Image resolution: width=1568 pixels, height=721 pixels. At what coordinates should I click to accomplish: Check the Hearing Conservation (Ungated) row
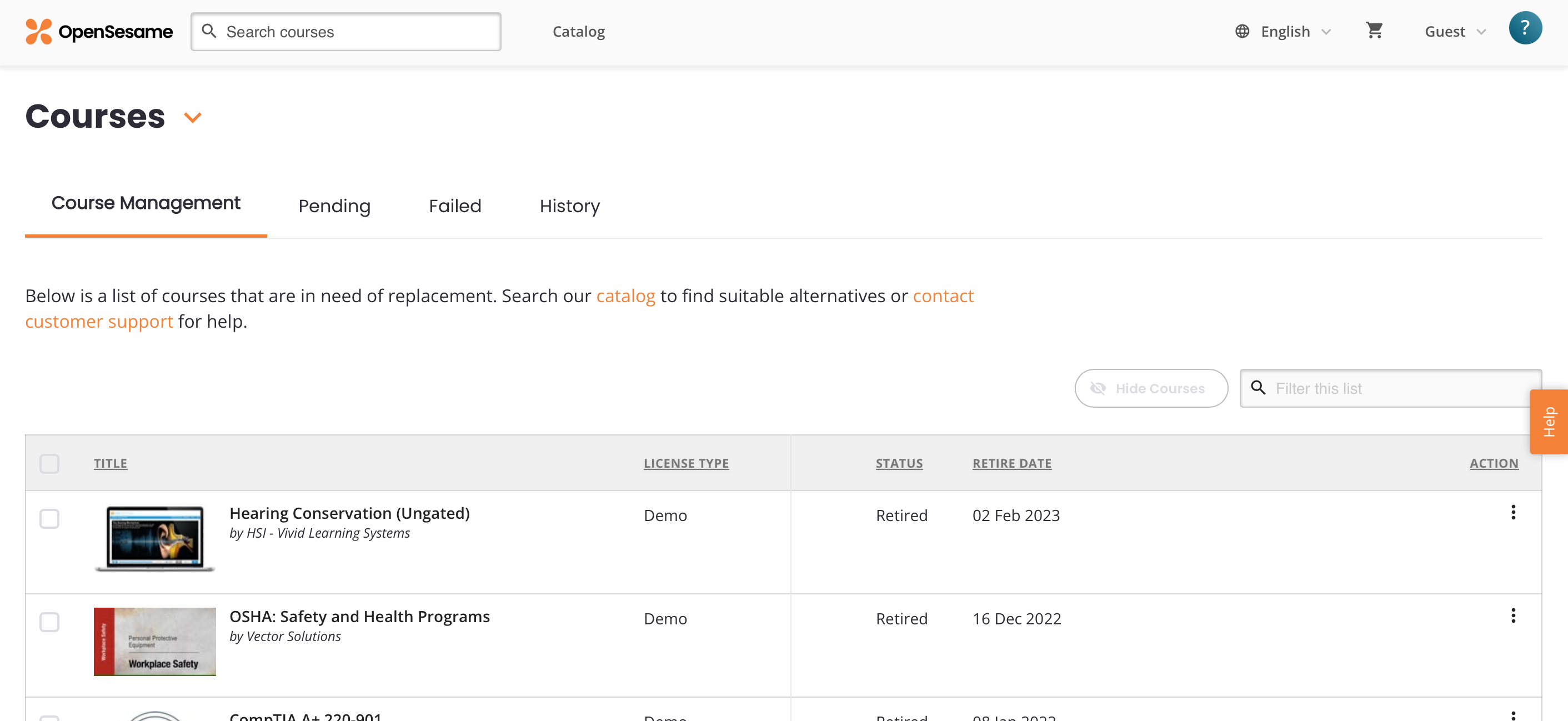point(49,519)
